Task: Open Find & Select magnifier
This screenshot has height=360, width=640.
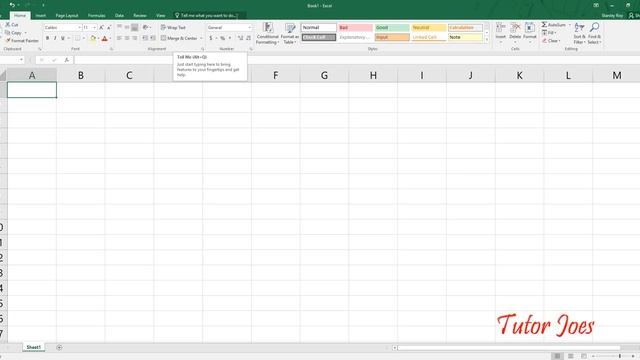Action: 594,33
